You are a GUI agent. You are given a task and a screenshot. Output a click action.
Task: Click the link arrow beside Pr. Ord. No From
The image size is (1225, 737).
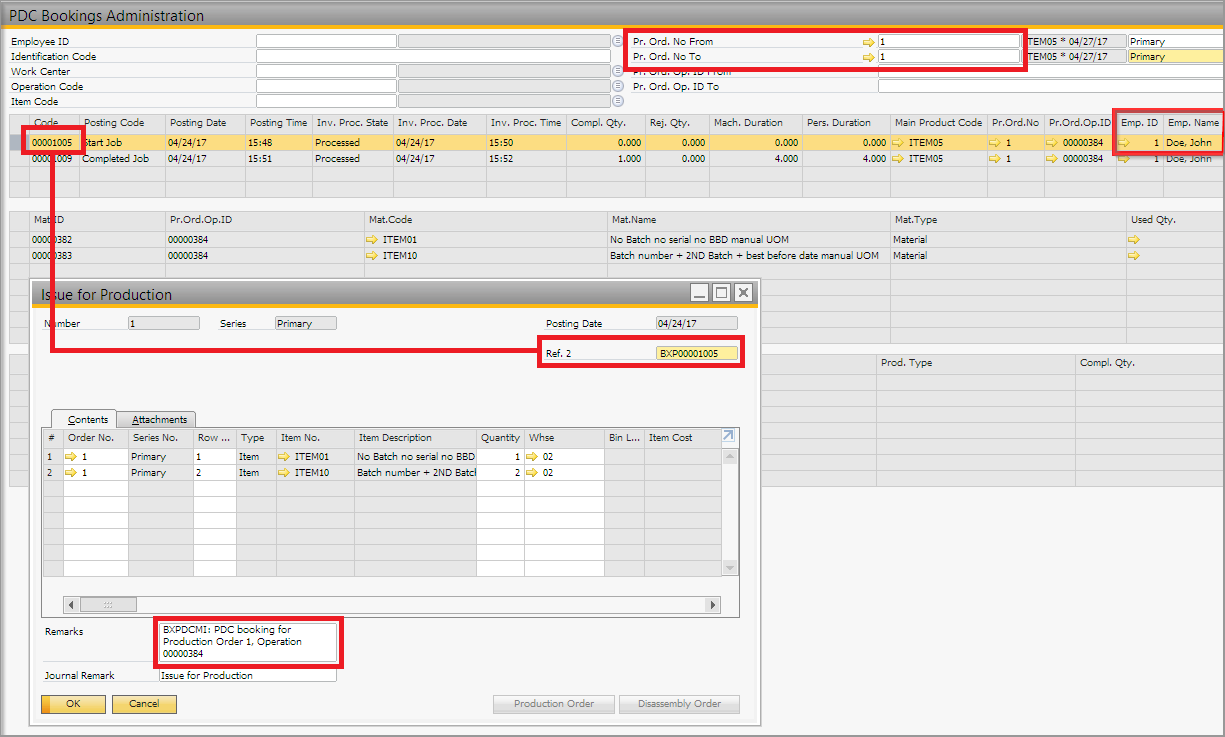[x=868, y=41]
